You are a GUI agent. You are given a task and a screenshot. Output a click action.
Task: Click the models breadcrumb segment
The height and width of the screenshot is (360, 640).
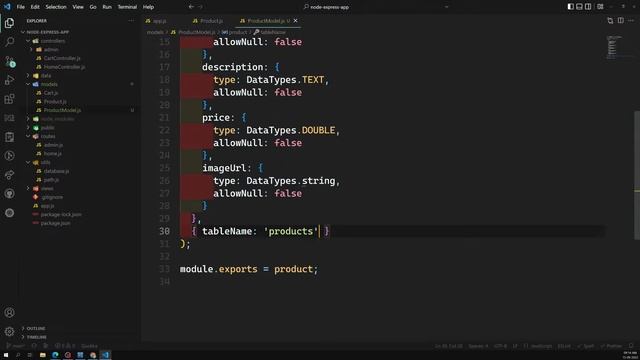[155, 32]
